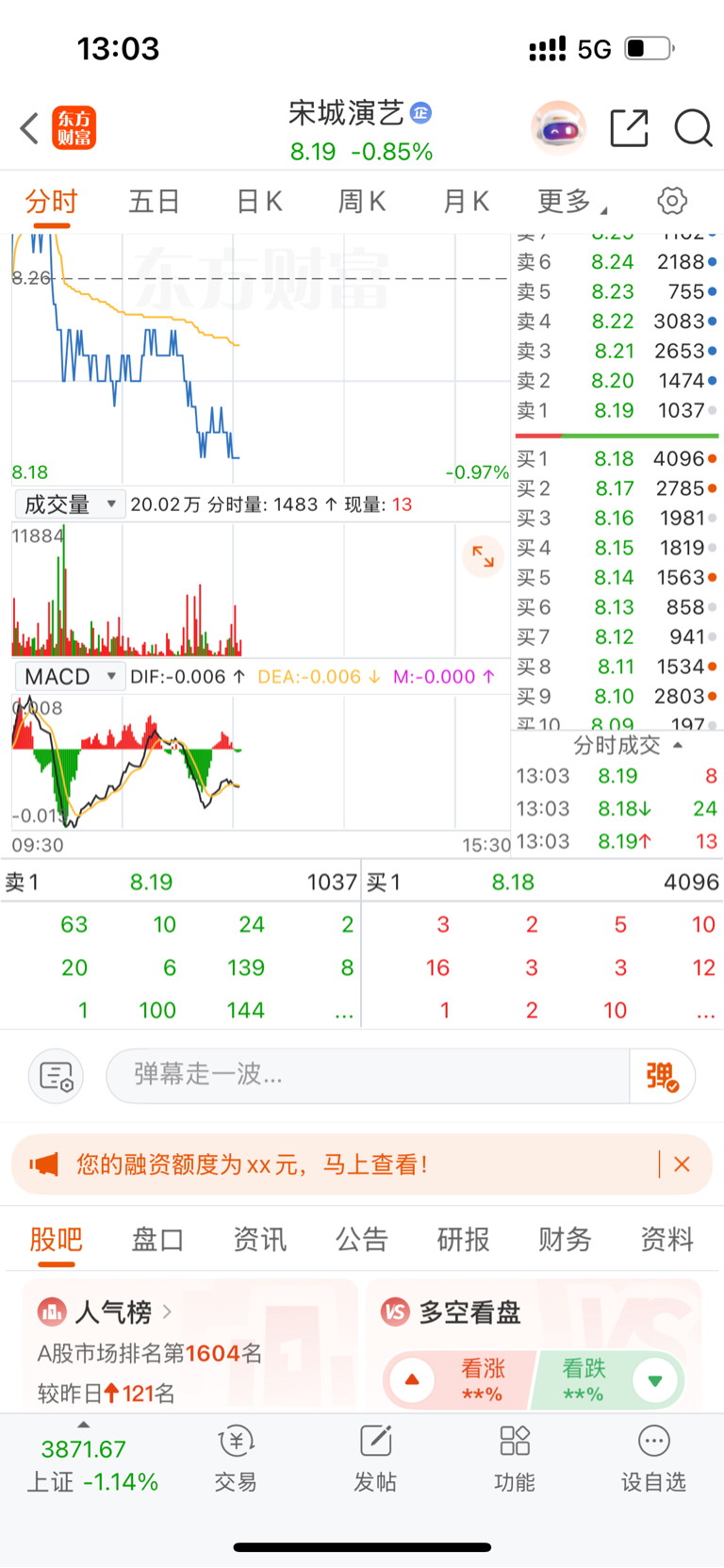724x1568 pixels.
Task: Open 资讯 news tab
Action: [x=260, y=1239]
